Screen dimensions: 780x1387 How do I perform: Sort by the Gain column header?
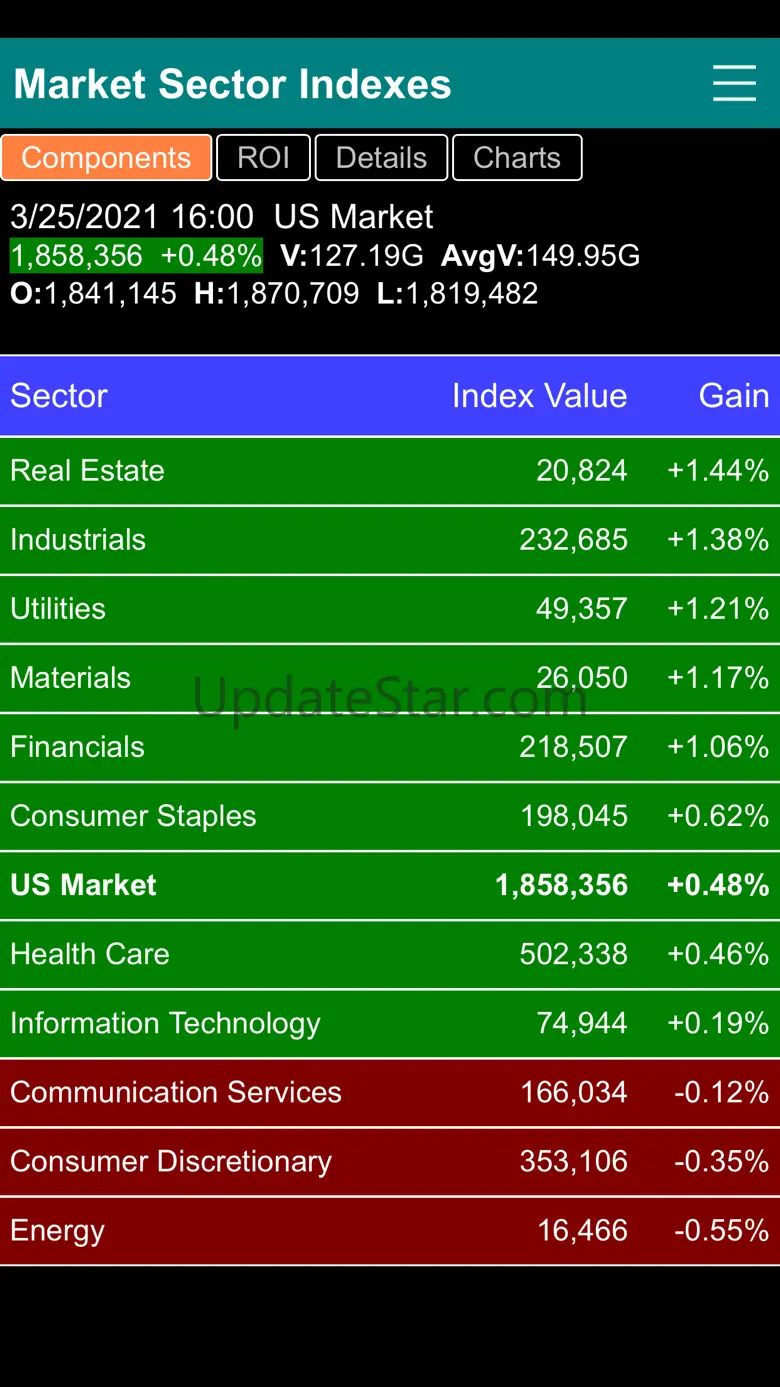point(733,396)
